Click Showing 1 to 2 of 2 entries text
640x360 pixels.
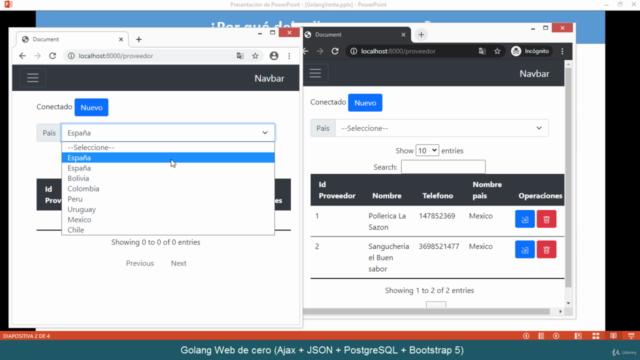429,291
